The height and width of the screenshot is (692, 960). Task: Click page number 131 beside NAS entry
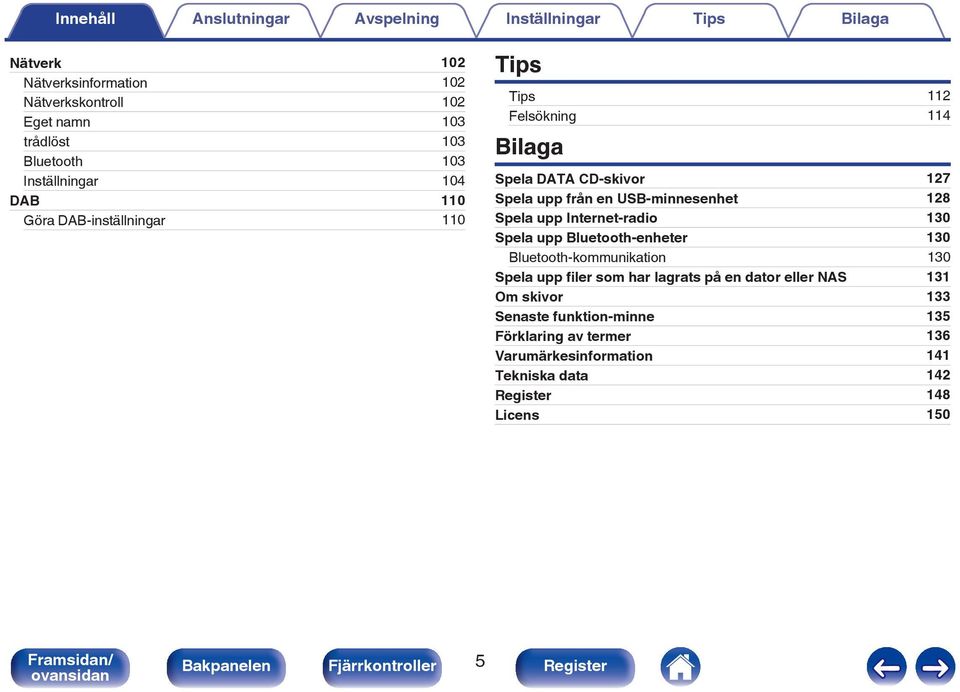938,276
